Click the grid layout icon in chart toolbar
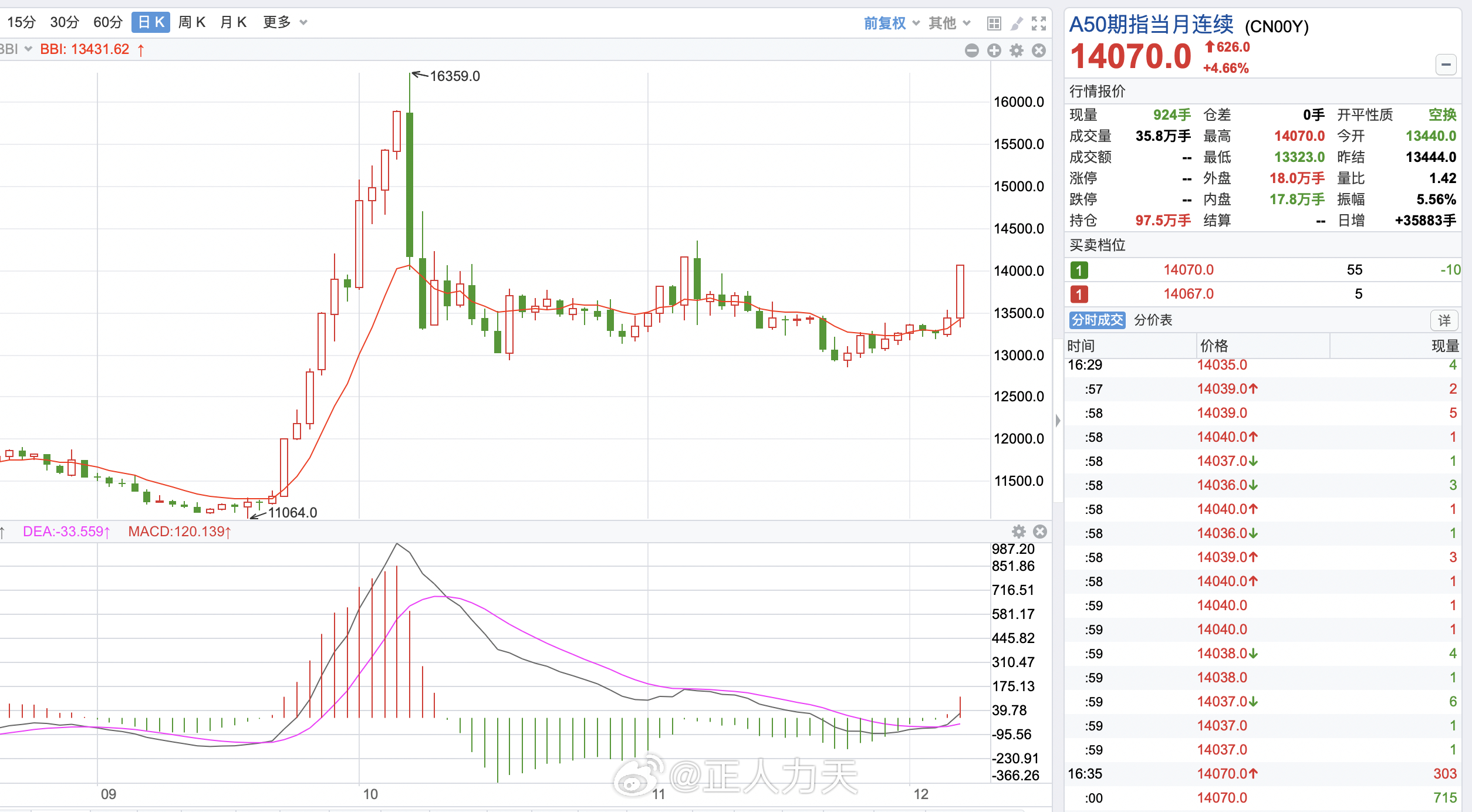Viewport: 1472px width, 812px height. click(994, 23)
